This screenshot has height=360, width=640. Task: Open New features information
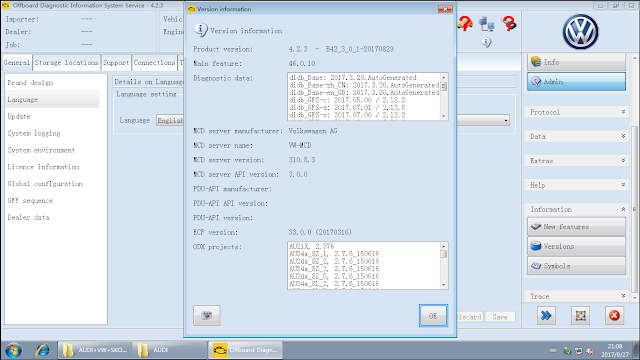click(576, 227)
